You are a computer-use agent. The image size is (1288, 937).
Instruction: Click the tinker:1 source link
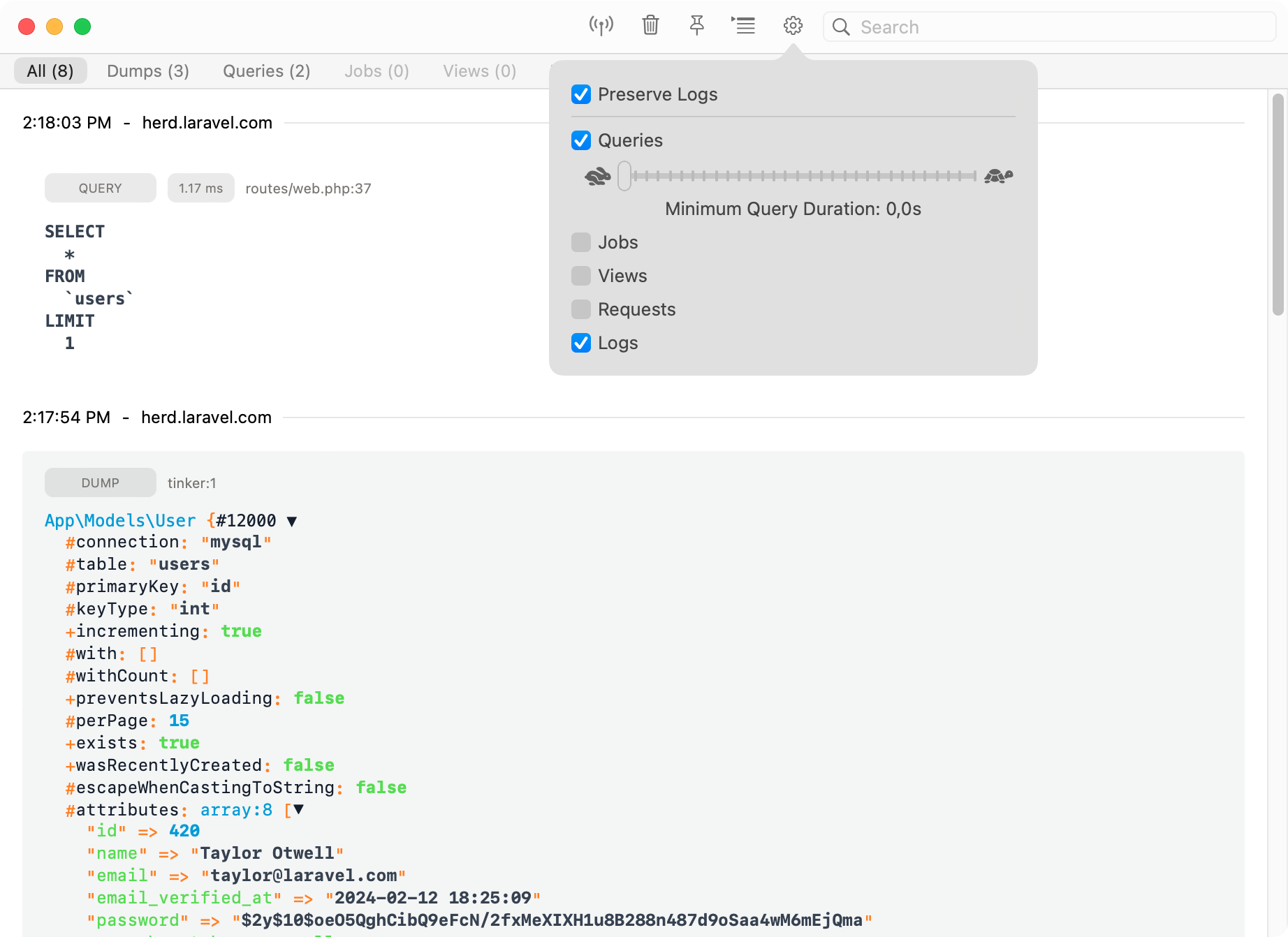tap(192, 483)
